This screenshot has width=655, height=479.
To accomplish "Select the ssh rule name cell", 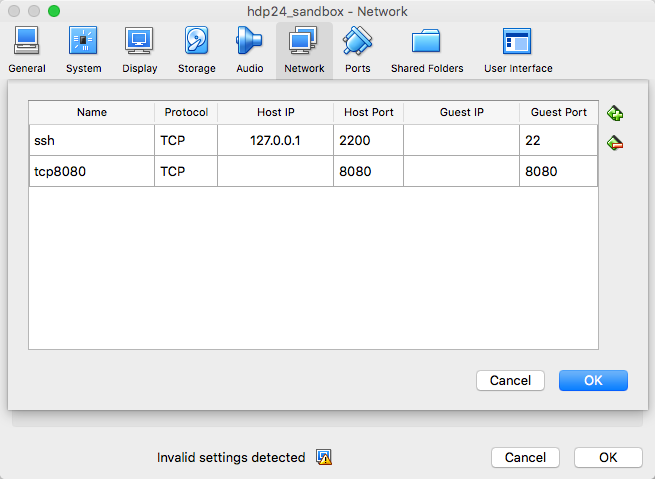I will click(x=91, y=141).
